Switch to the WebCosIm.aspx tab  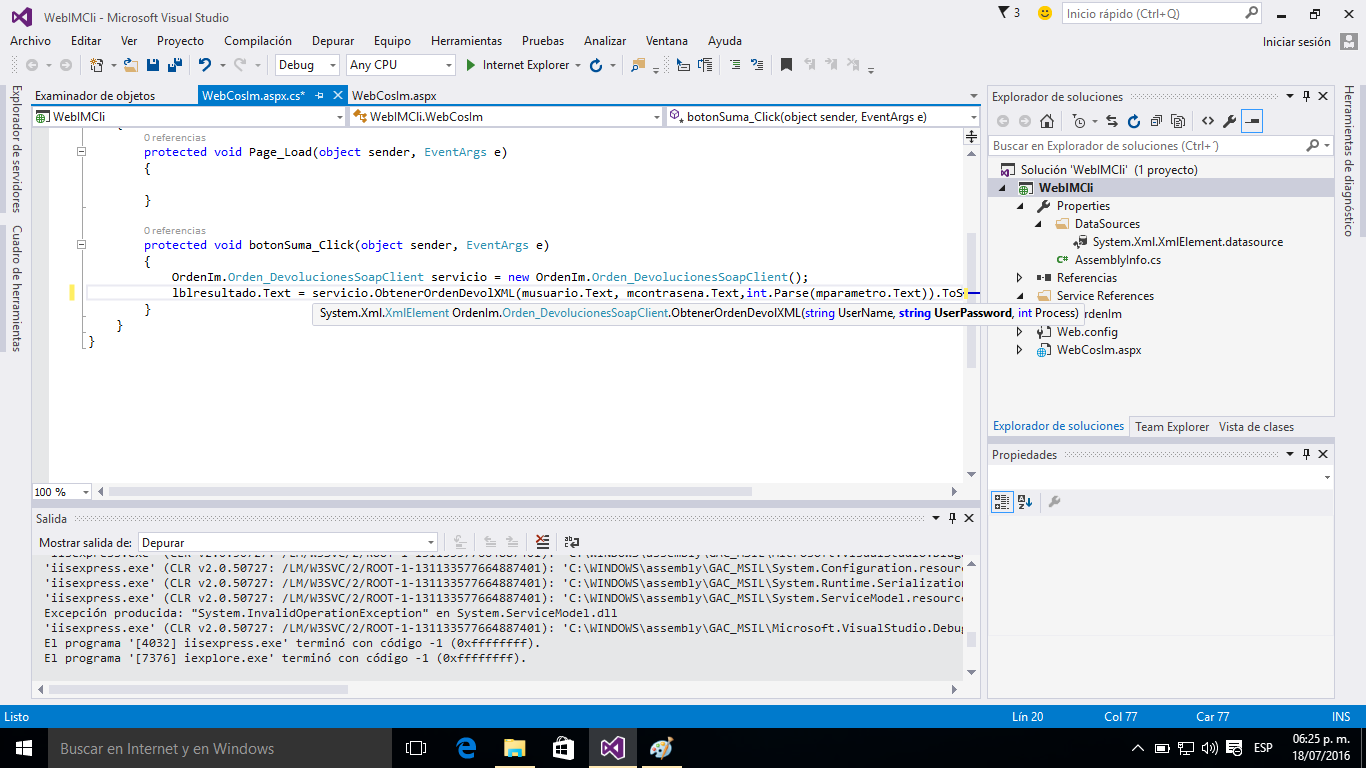394,96
